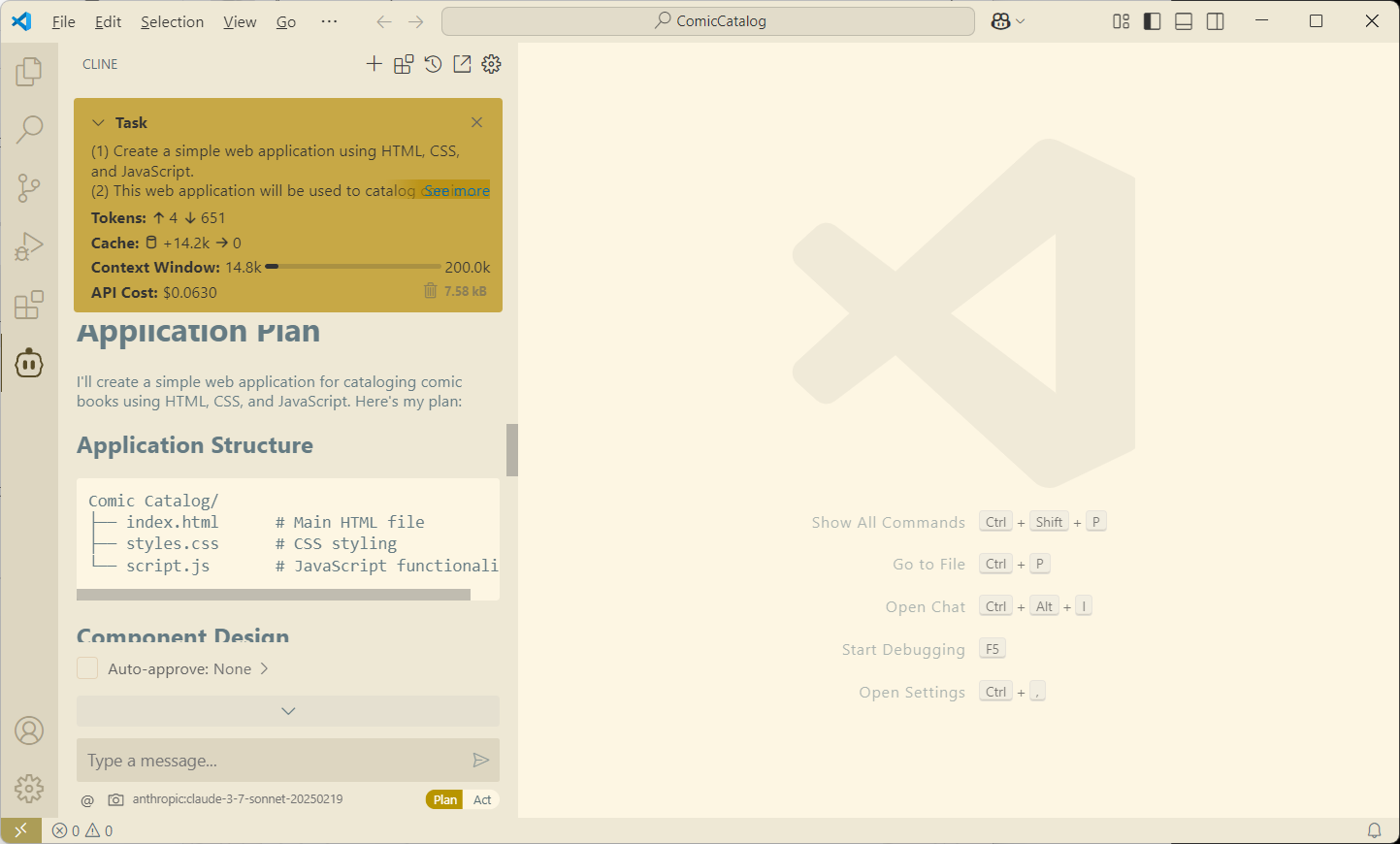Open the Source Control view
1400x844 pixels.
click(x=29, y=188)
